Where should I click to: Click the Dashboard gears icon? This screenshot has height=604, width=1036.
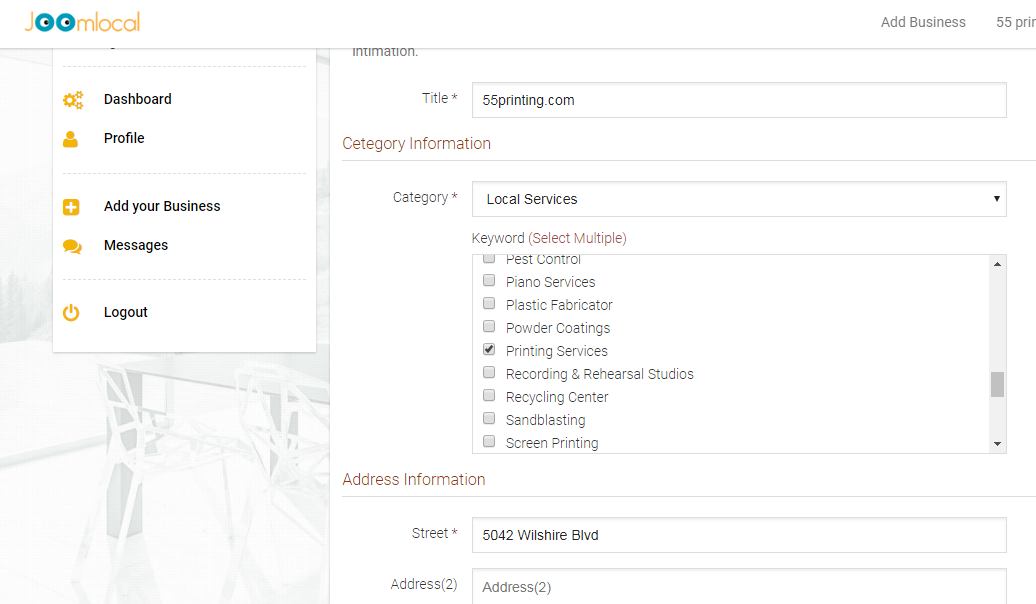pos(72,100)
